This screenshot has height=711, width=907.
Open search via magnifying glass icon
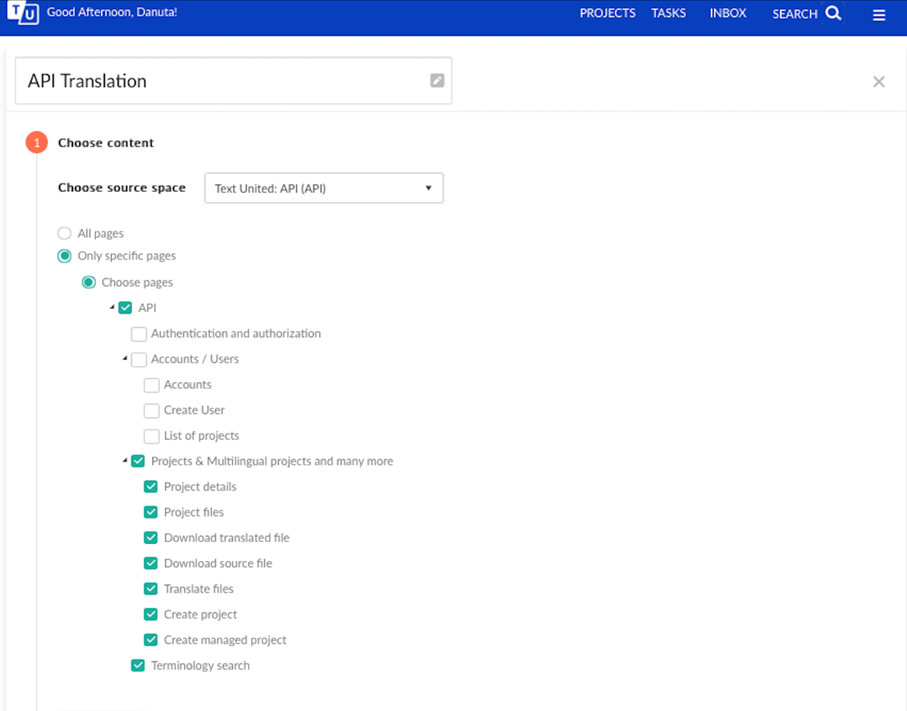[x=833, y=13]
